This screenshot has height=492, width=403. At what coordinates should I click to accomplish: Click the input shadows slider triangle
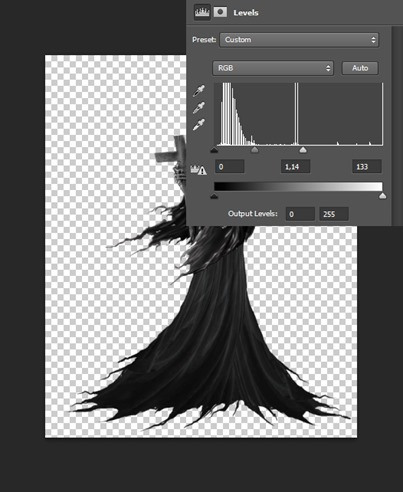(214, 150)
